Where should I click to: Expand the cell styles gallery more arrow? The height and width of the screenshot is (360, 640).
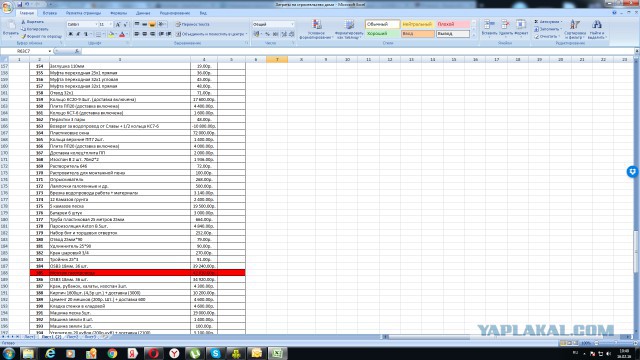tap(473, 36)
